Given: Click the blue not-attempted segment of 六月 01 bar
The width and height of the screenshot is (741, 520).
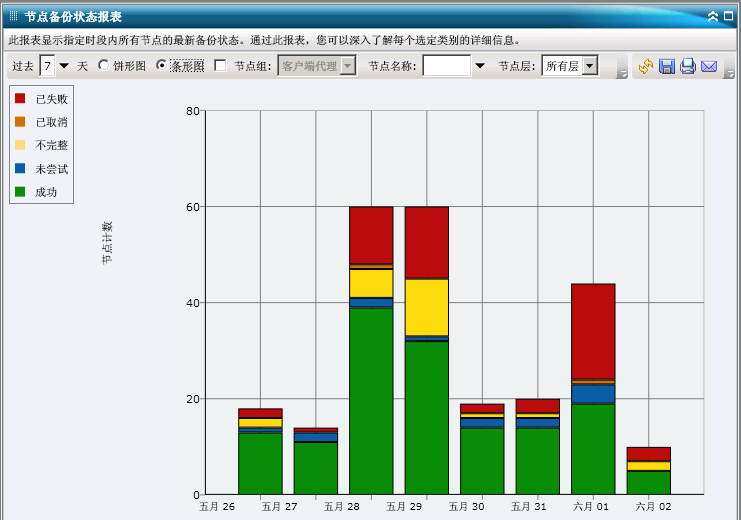Looking at the screenshot, I should click(593, 394).
